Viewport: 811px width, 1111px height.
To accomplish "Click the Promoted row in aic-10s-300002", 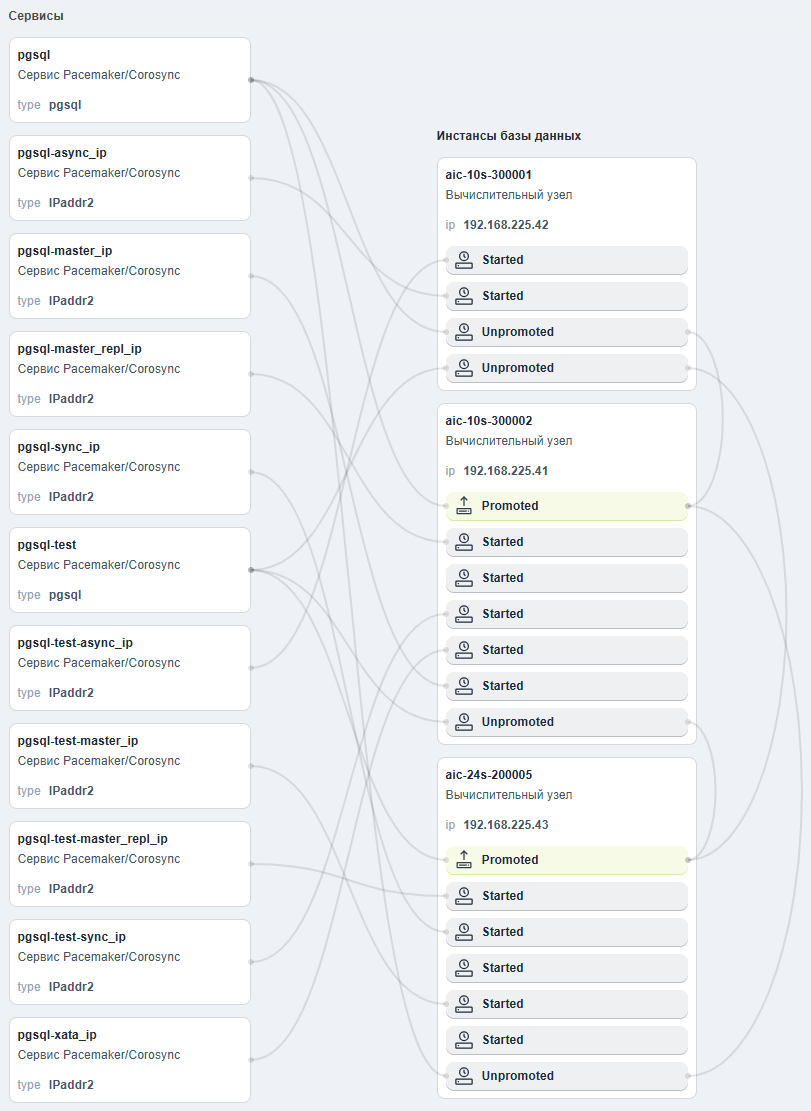I will [567, 506].
